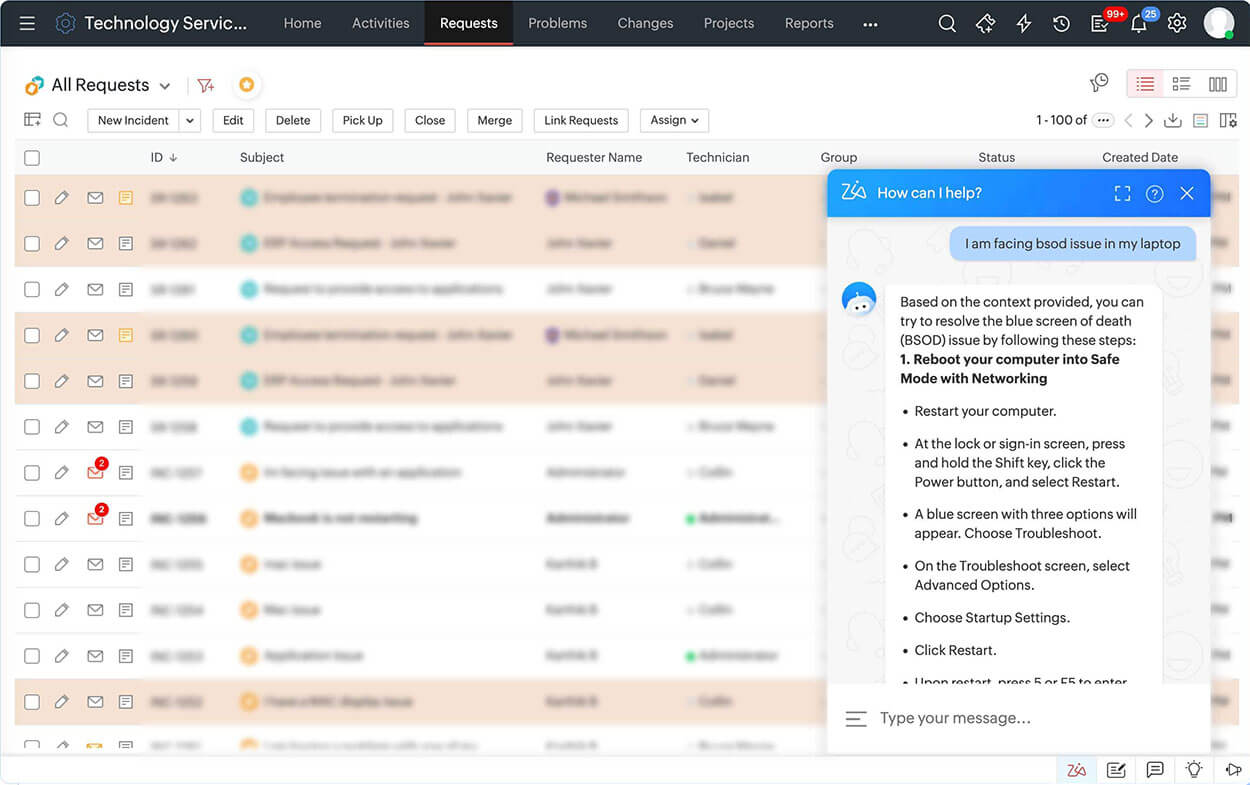This screenshot has width=1250, height=785.
Task: Click the Pick Up button
Action: click(x=362, y=120)
